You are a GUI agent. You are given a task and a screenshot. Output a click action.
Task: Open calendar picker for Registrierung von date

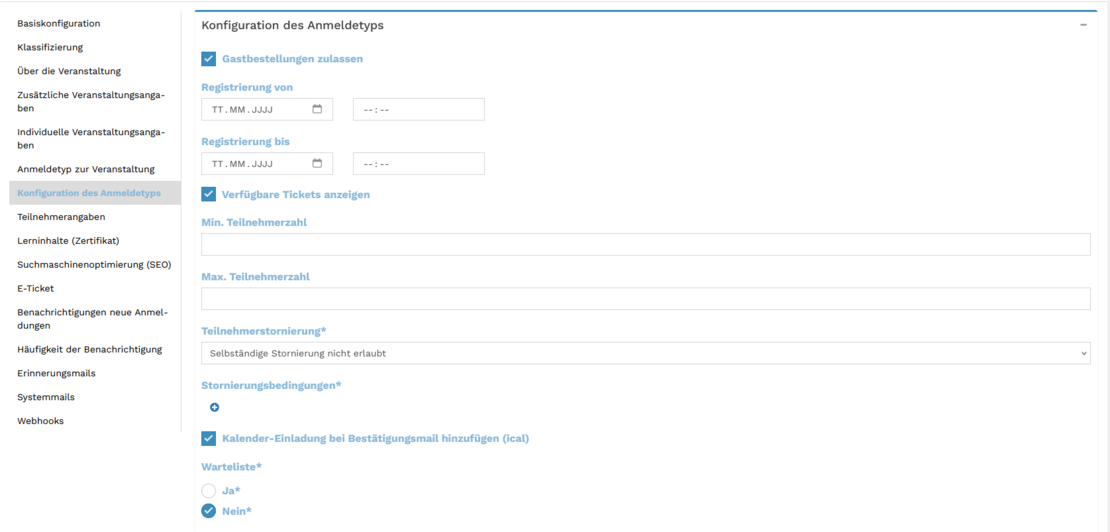point(317,109)
